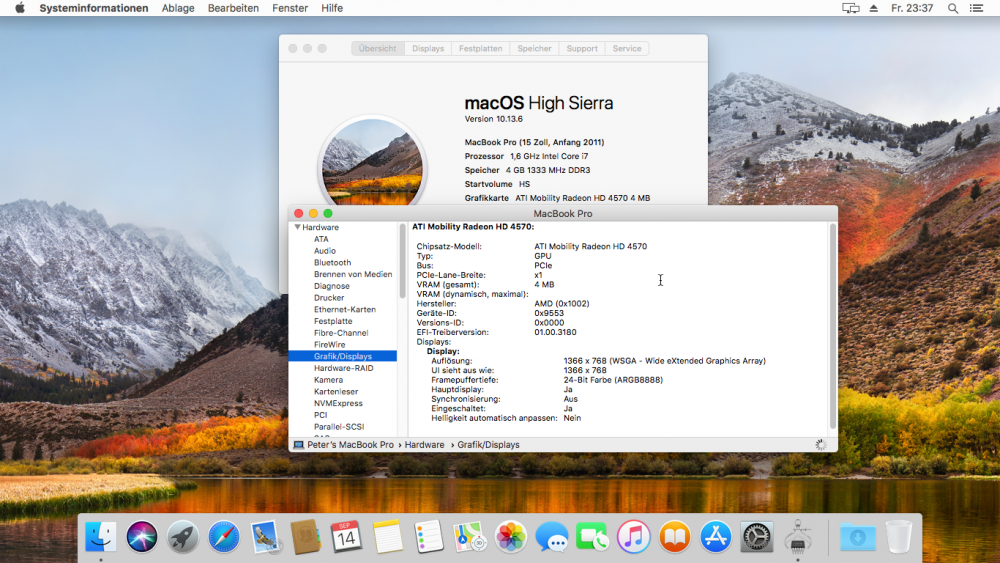Screen dimensions: 1000x563
Task: Open Calendar icon showing 14
Action: pos(346,537)
